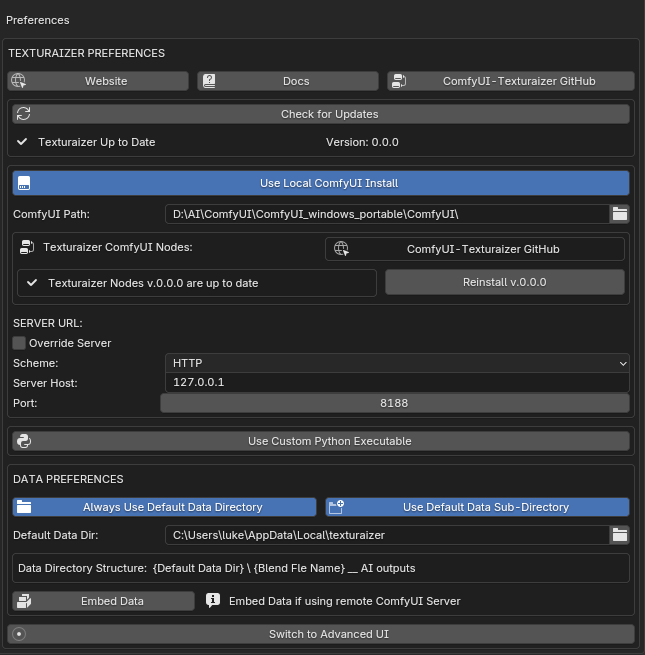
Task: Click the help book icon on Docs
Action: (x=209, y=81)
